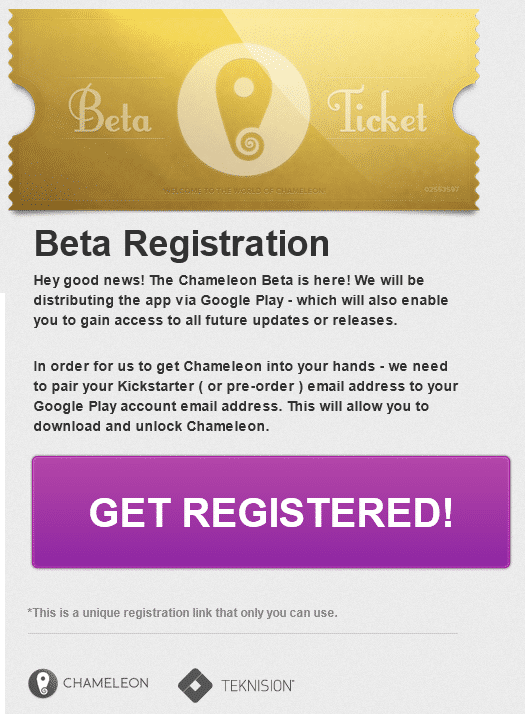Click the horizontal divider line above the logos
Screen dimensions: 525x714
243,633
